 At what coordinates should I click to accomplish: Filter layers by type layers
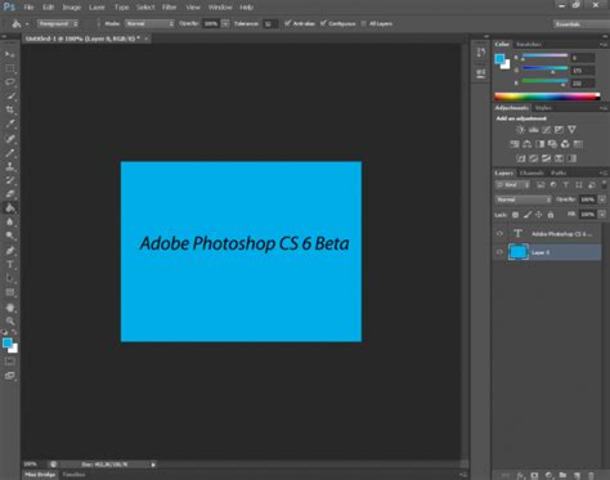tap(566, 185)
